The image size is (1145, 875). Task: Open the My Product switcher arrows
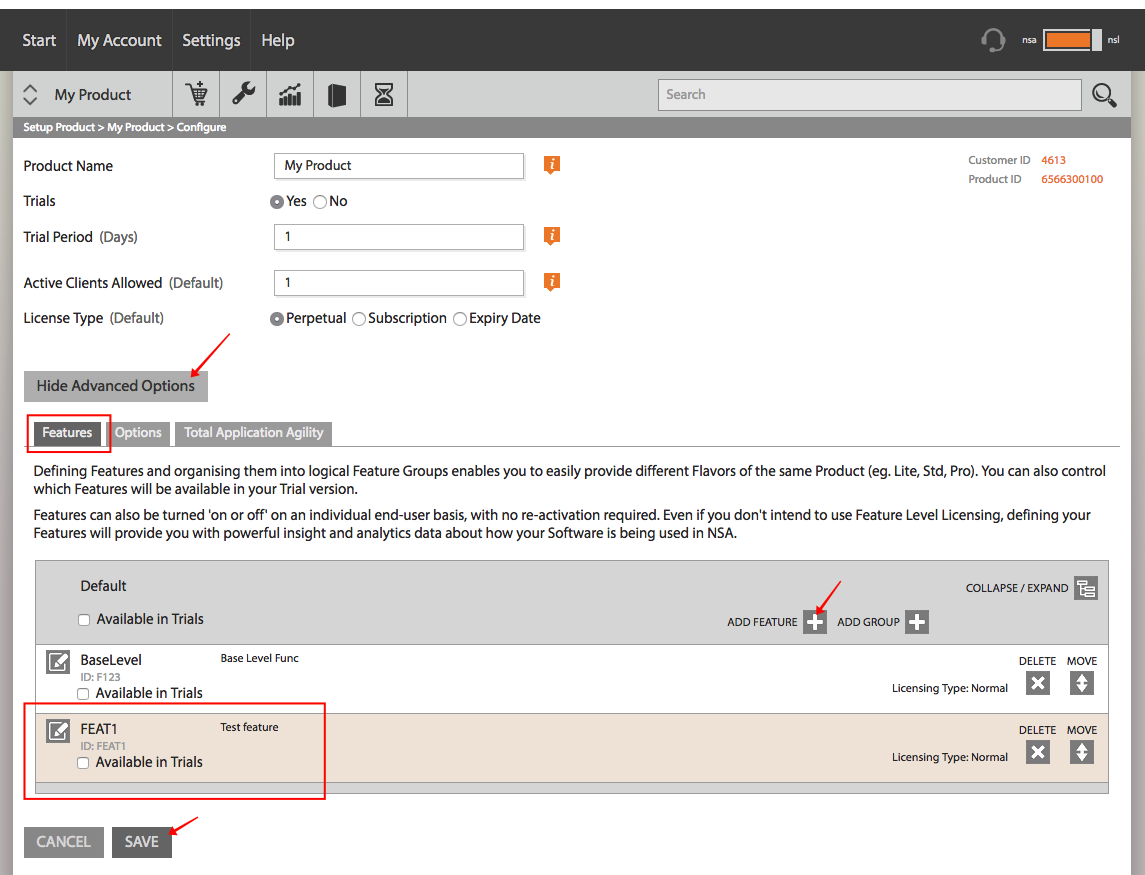click(x=30, y=94)
